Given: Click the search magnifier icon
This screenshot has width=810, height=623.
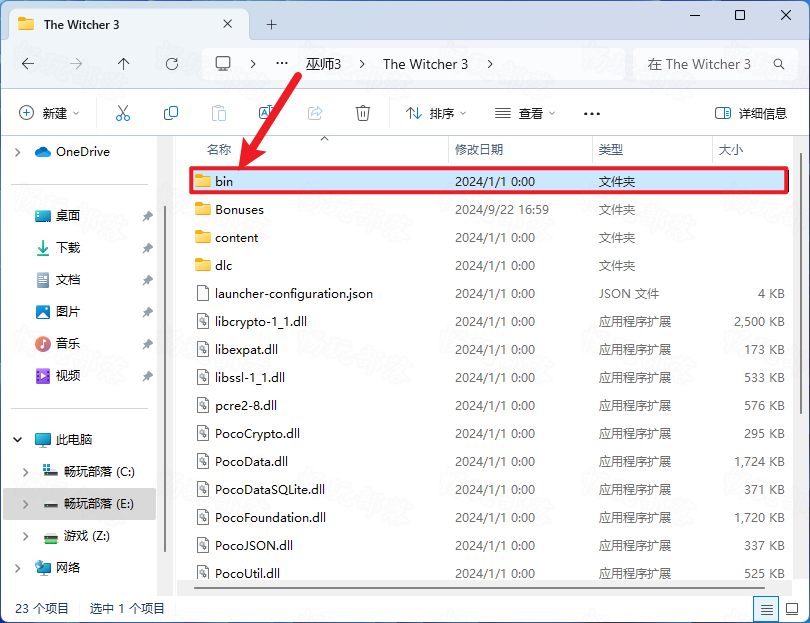Looking at the screenshot, I should [778, 64].
